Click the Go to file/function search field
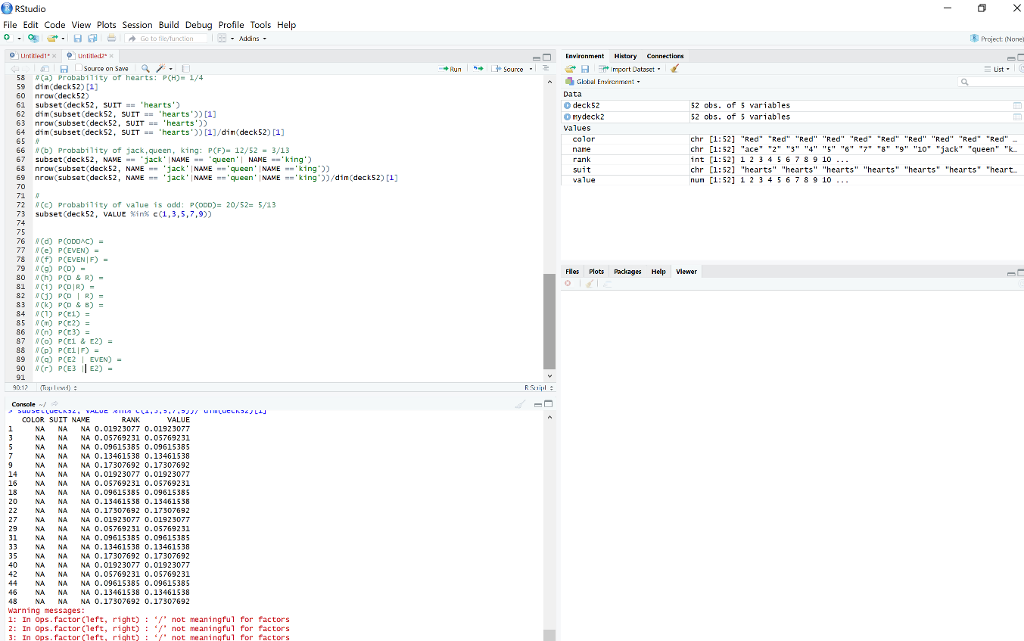The image size is (1024, 641). tap(165, 38)
